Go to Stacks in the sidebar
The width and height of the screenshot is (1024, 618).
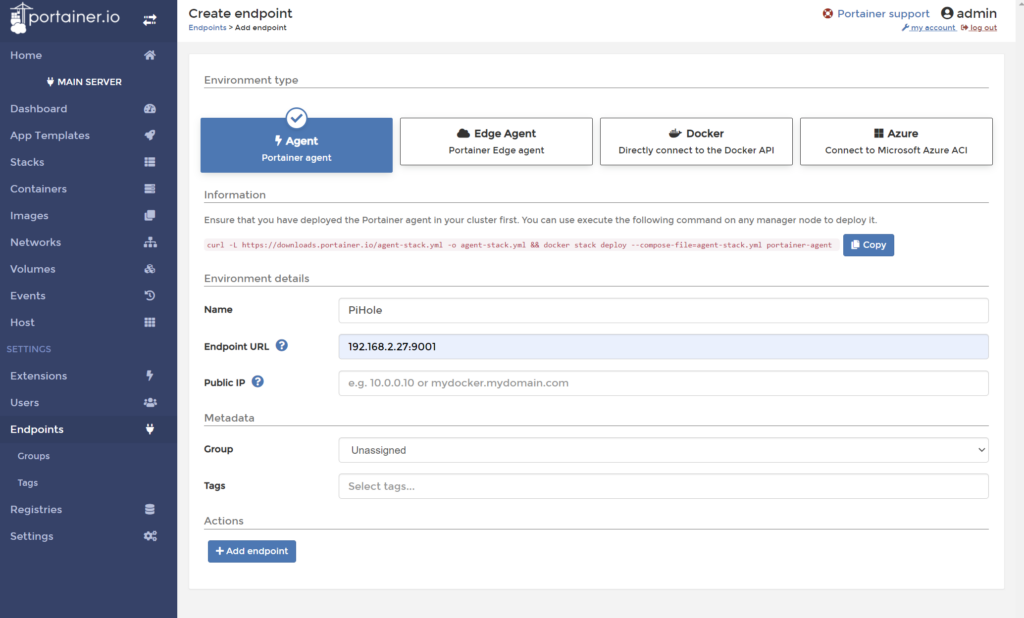(x=88, y=162)
